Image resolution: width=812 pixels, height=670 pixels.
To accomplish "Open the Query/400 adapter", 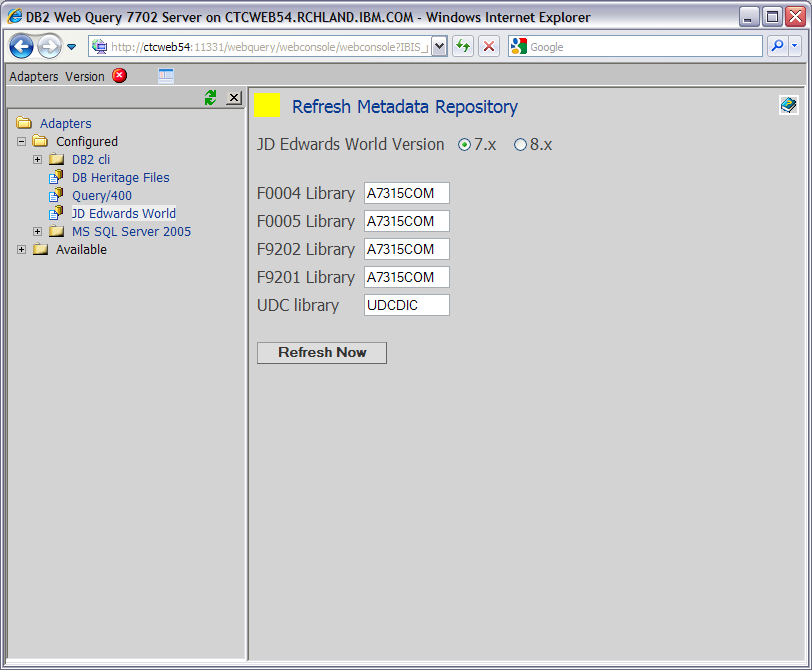I will tap(102, 196).
